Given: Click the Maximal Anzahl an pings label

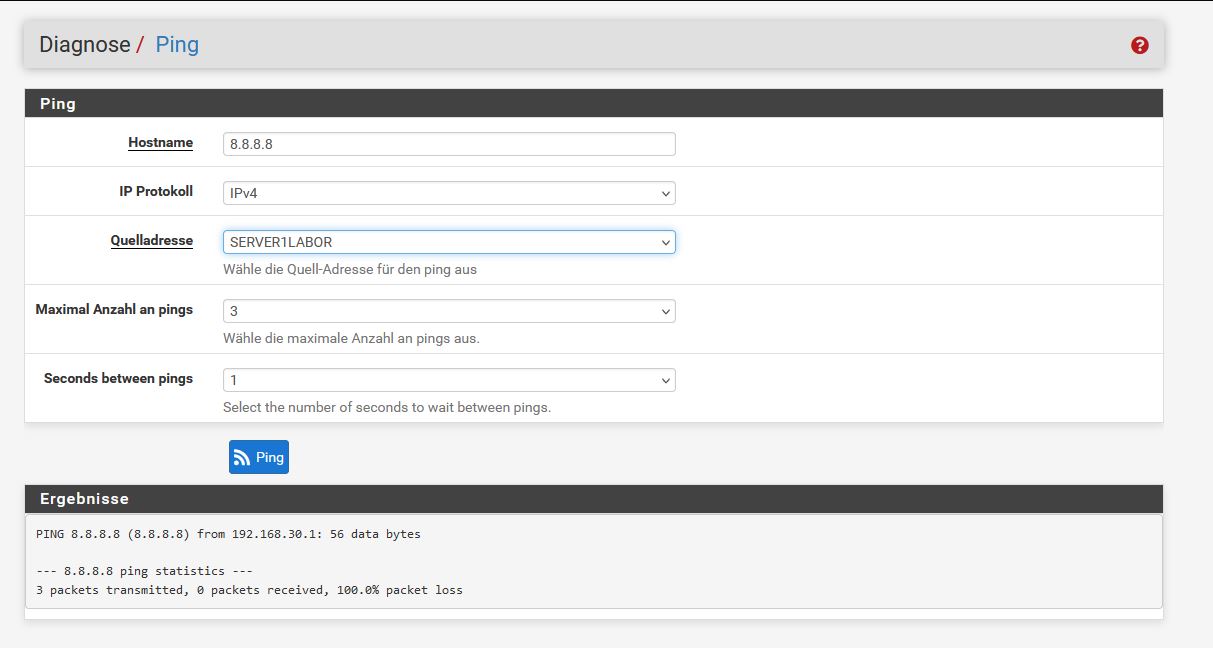Looking at the screenshot, I should coord(114,309).
